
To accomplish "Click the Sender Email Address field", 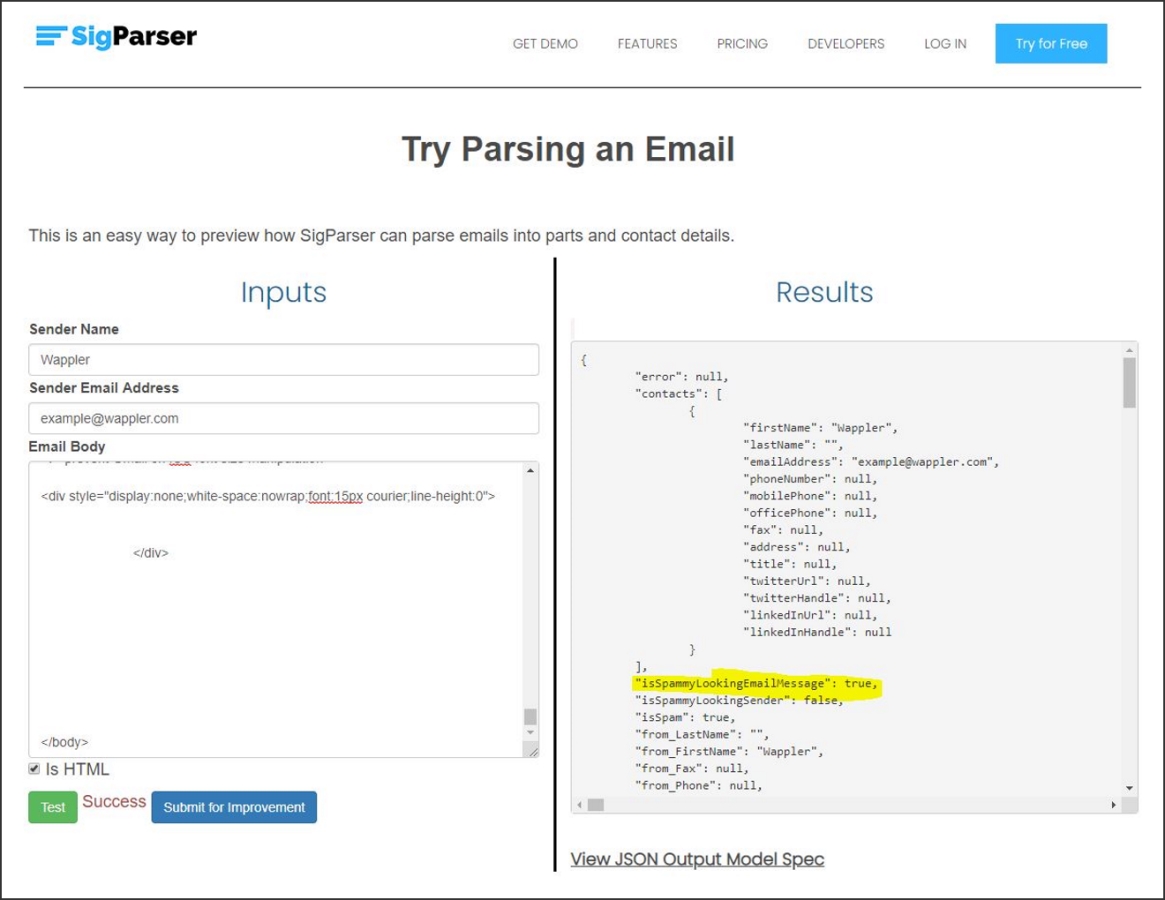I will 283,417.
